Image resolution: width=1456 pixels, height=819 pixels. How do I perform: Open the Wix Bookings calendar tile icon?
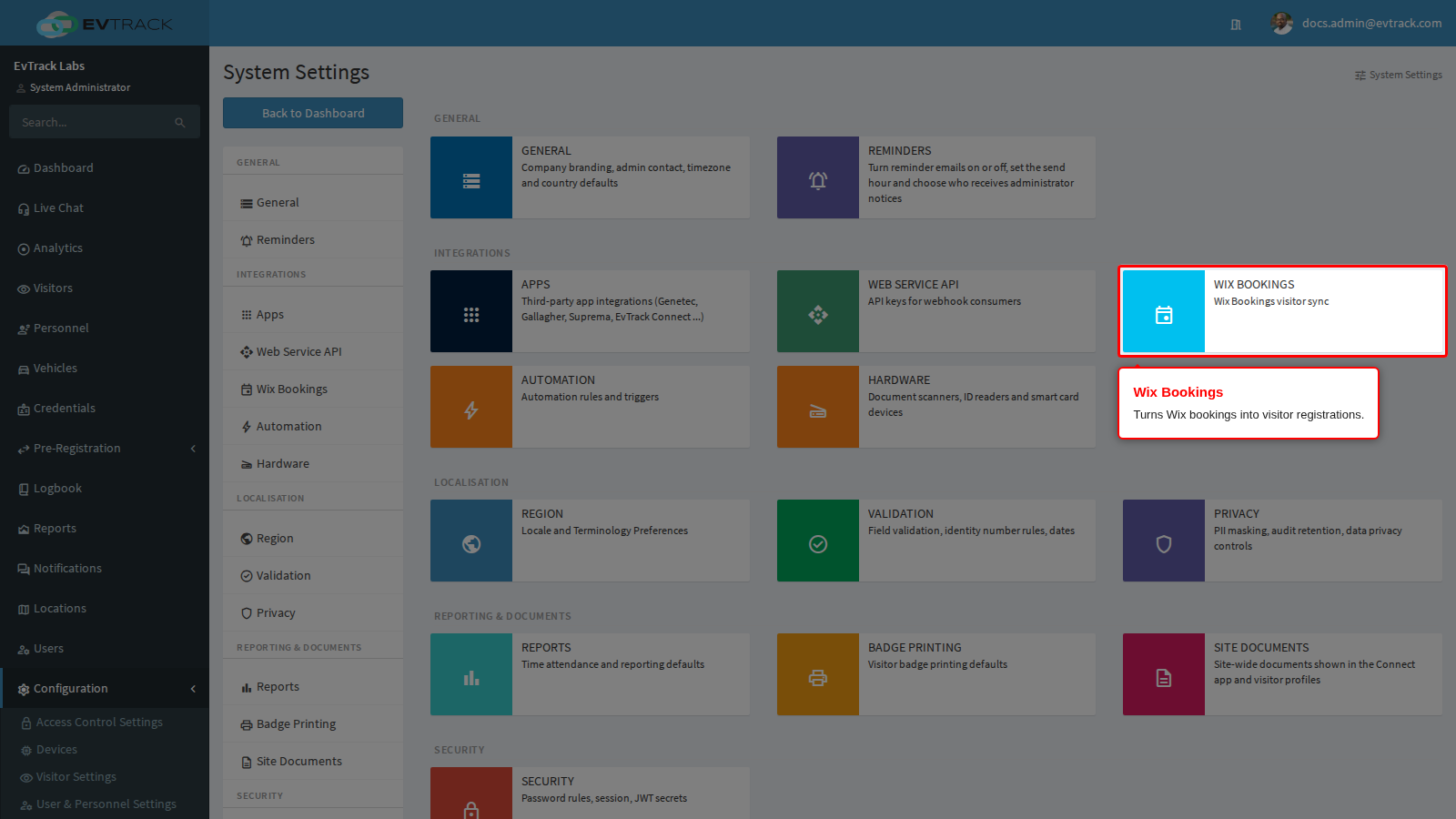1164,311
